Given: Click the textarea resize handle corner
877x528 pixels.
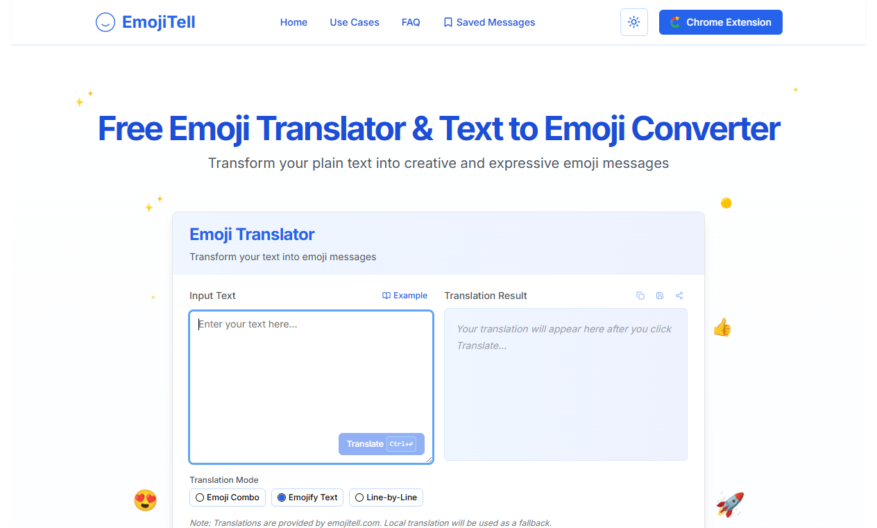Looking at the screenshot, I should coord(429,459).
